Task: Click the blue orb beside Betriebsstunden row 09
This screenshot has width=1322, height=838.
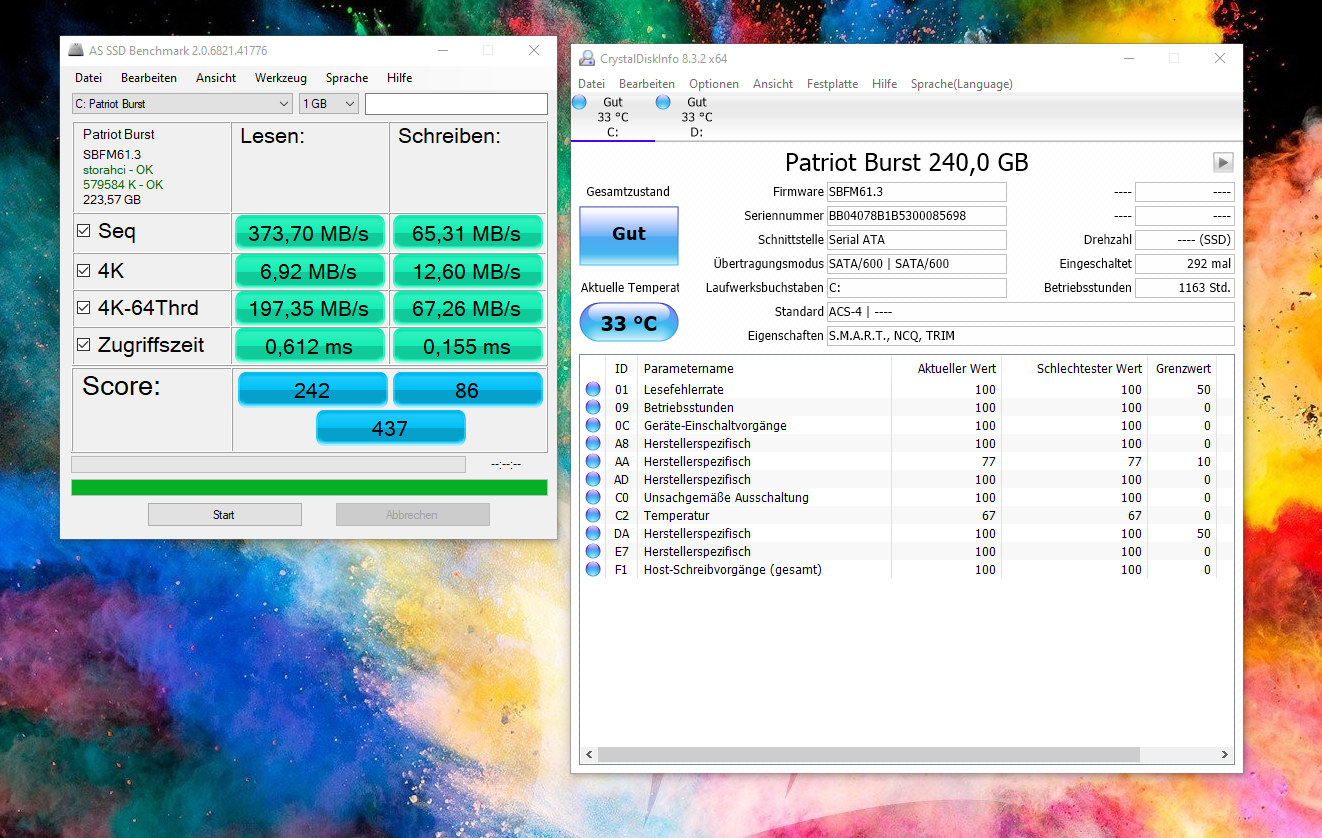Action: [594, 408]
